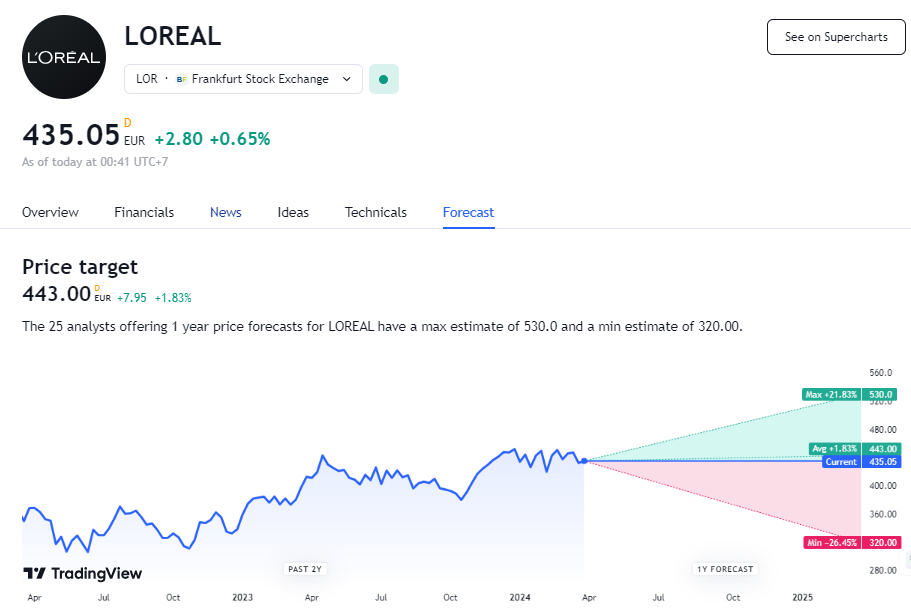Click the TradingView logo on chart
This screenshot has height=616, width=911.
(83, 574)
